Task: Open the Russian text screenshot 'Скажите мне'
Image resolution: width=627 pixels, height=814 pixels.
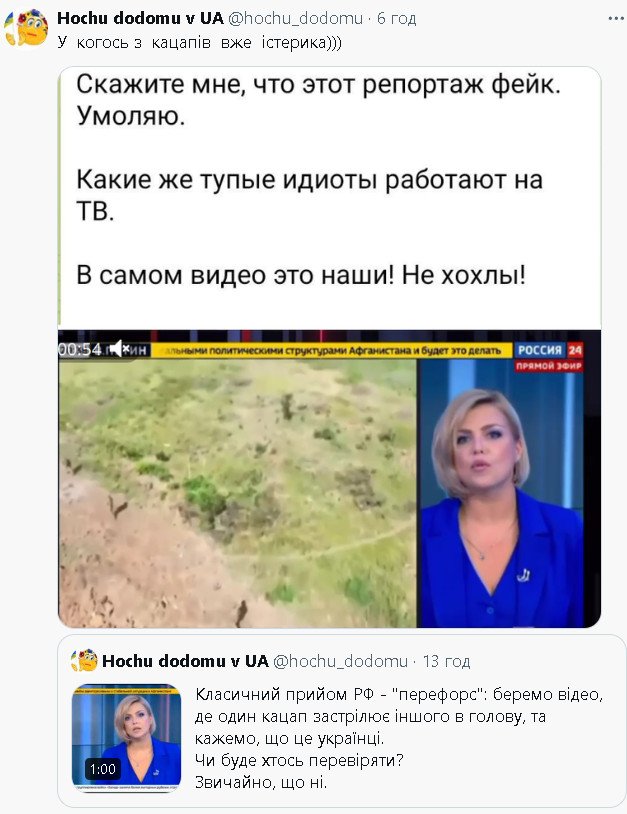Action: pyautogui.click(x=330, y=197)
